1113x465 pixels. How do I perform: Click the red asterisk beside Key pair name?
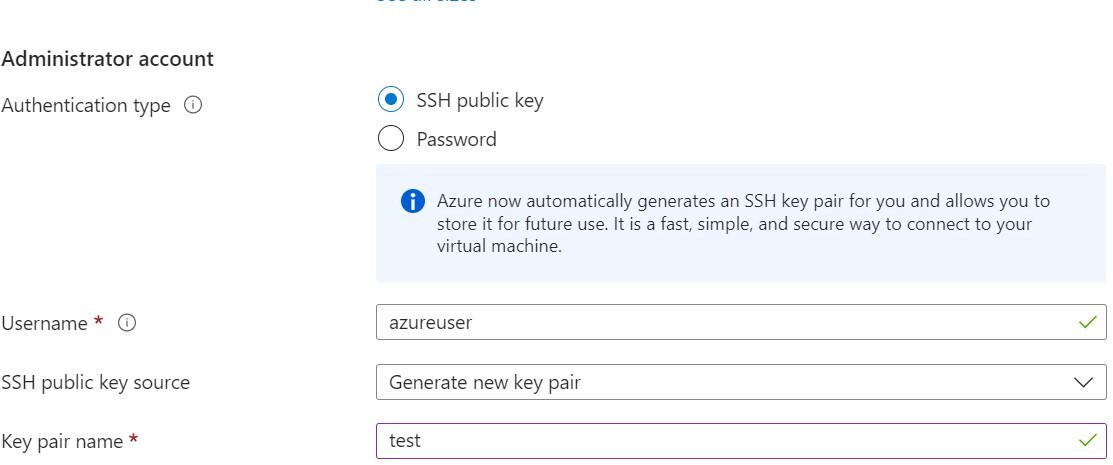[x=133, y=439]
